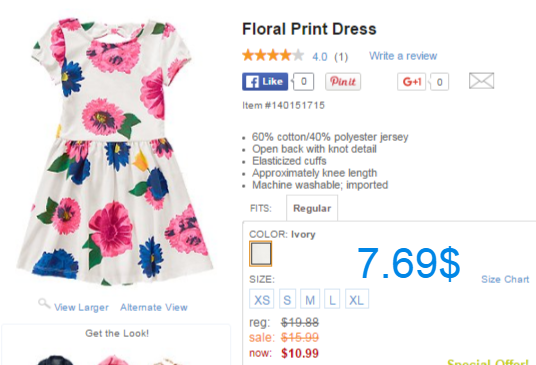Click the Pin it Pinterest button
Image resolution: width=536 pixels, height=365 pixels.
tap(343, 82)
